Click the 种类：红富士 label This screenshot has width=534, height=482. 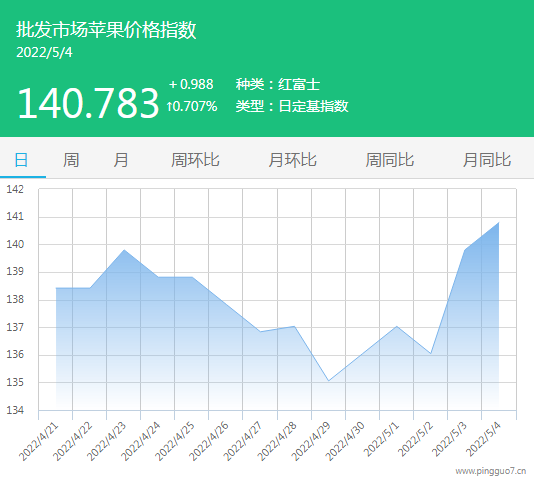click(278, 84)
